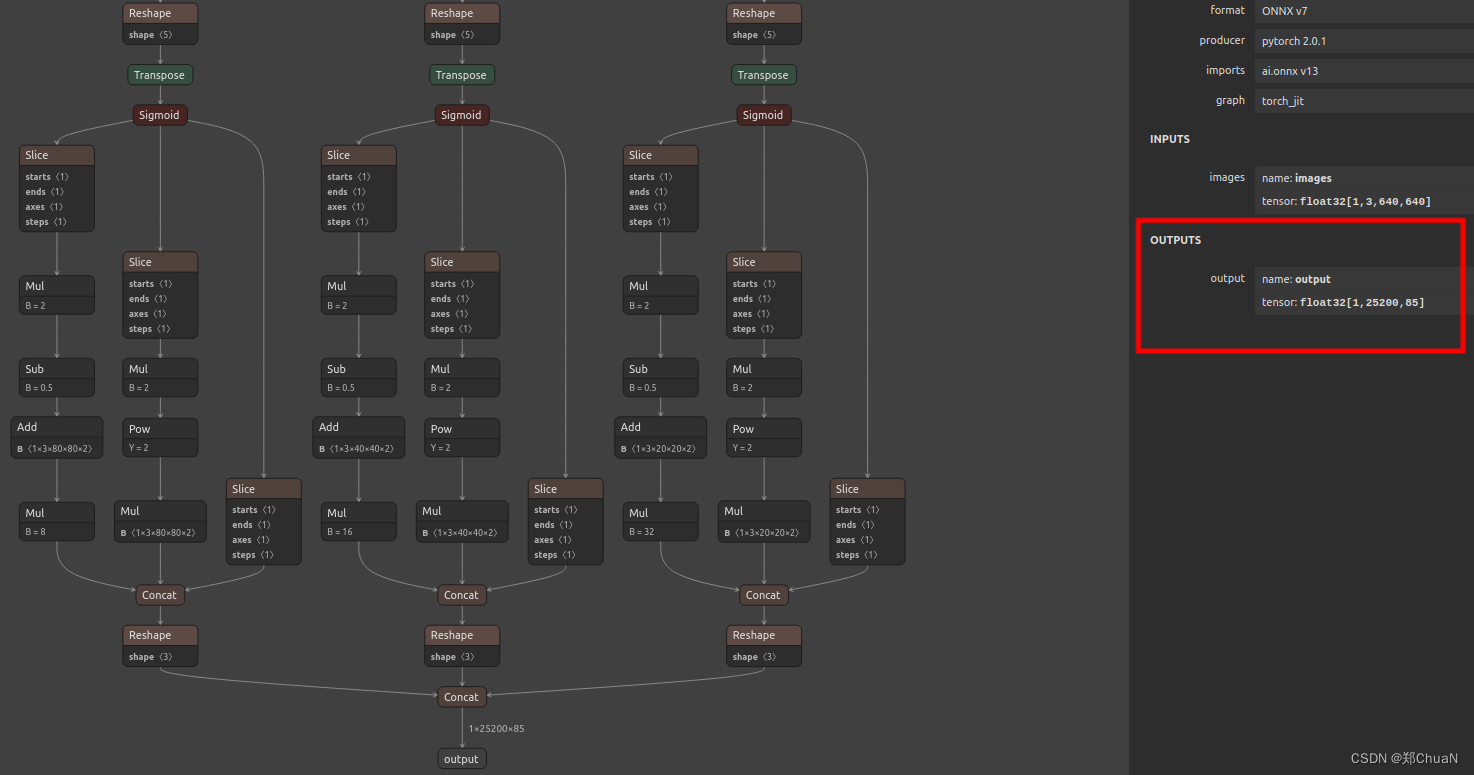
Task: Click the Transpose node in the middle branch
Action: pos(461,75)
